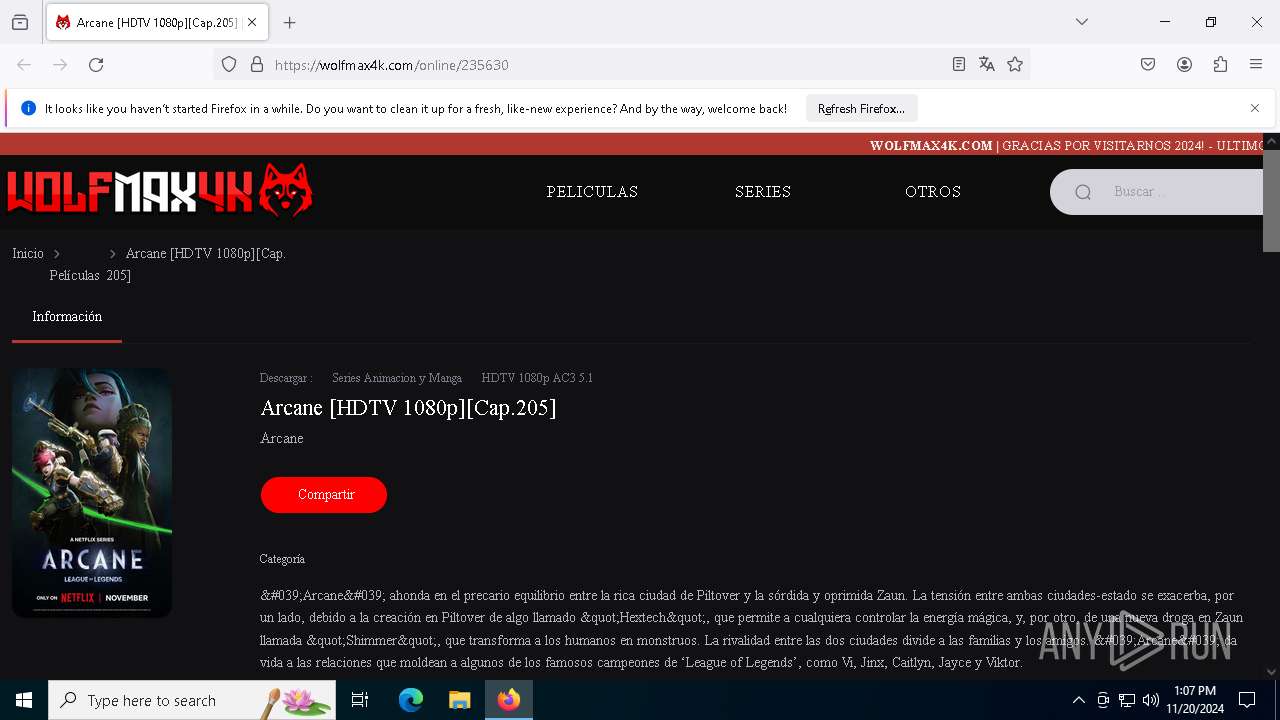Show hidden system tray icons
The width and height of the screenshot is (1280, 720).
[1078, 700]
